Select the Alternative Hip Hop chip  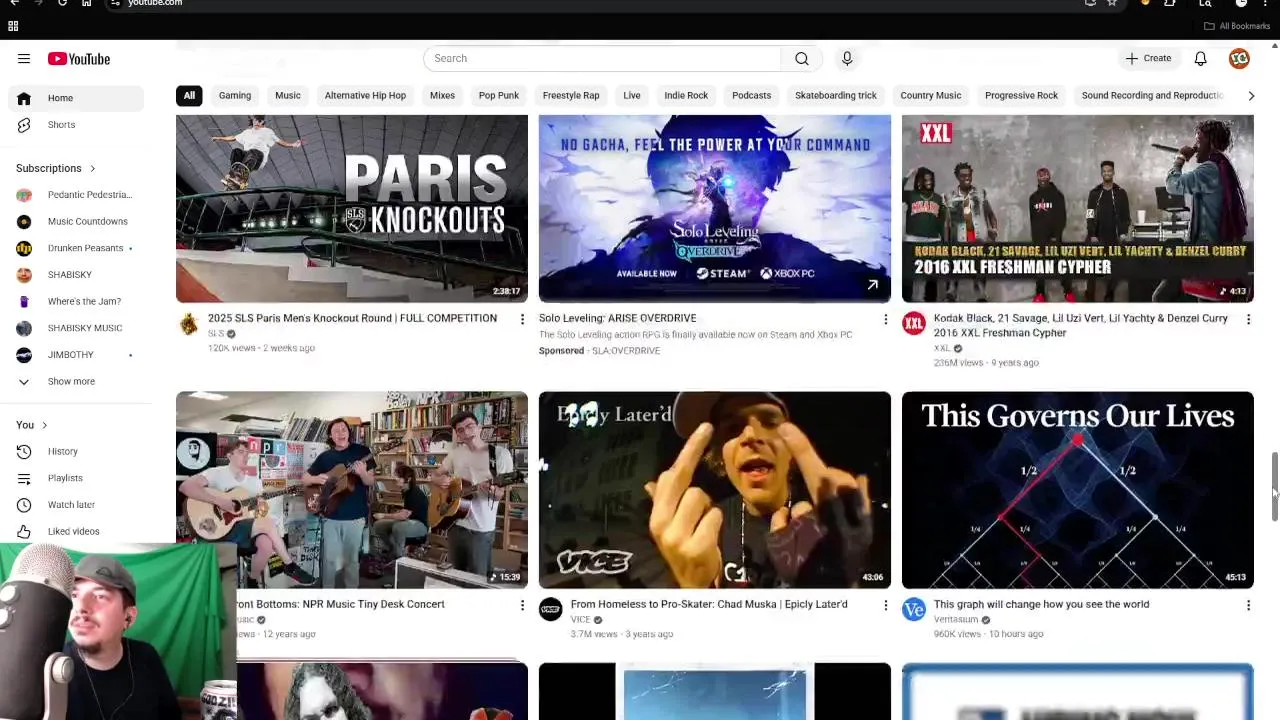coord(365,95)
